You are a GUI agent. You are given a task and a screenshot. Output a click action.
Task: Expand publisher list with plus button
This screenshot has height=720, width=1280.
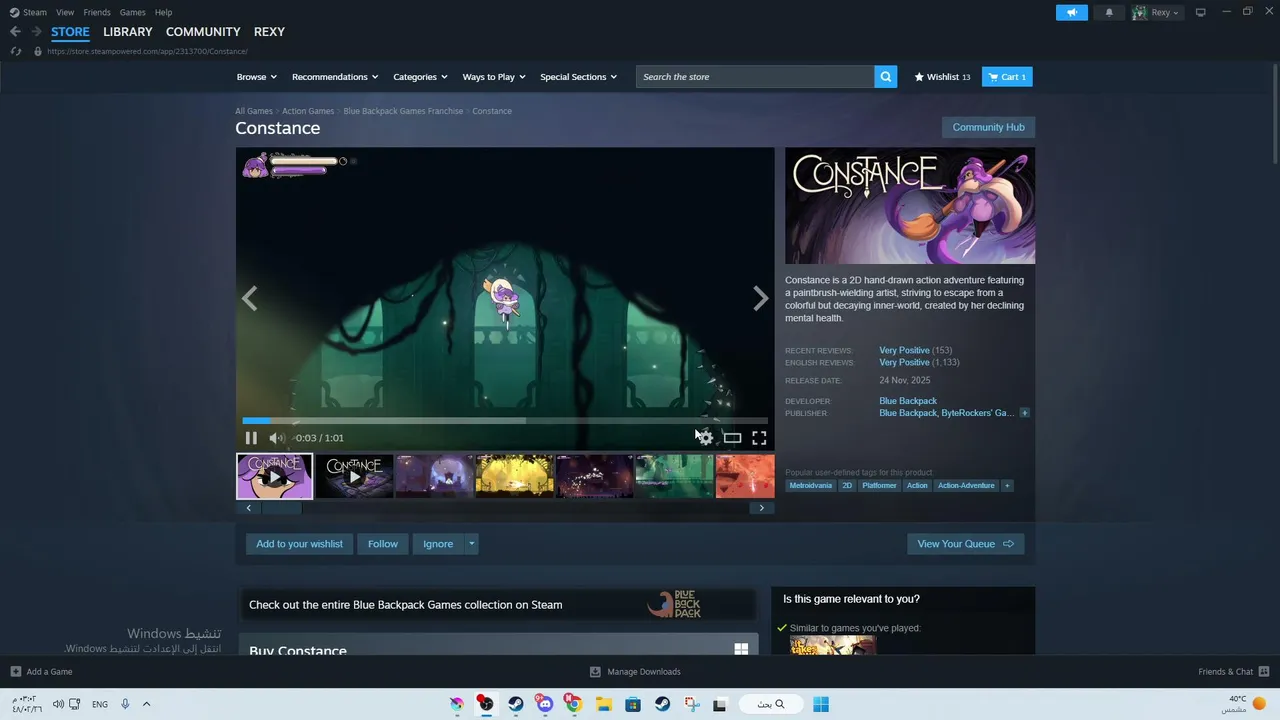coord(1024,413)
